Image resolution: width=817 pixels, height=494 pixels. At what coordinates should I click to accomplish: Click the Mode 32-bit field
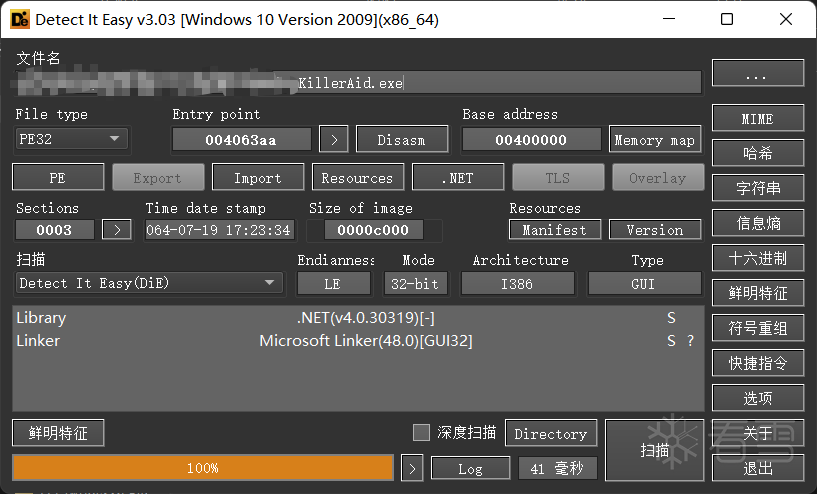point(415,284)
